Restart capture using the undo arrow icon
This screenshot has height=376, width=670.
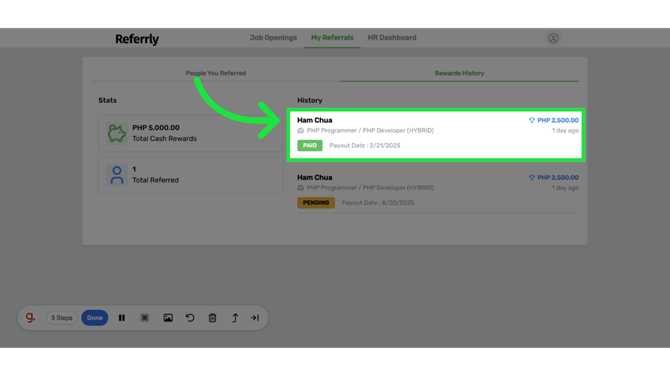(x=190, y=318)
